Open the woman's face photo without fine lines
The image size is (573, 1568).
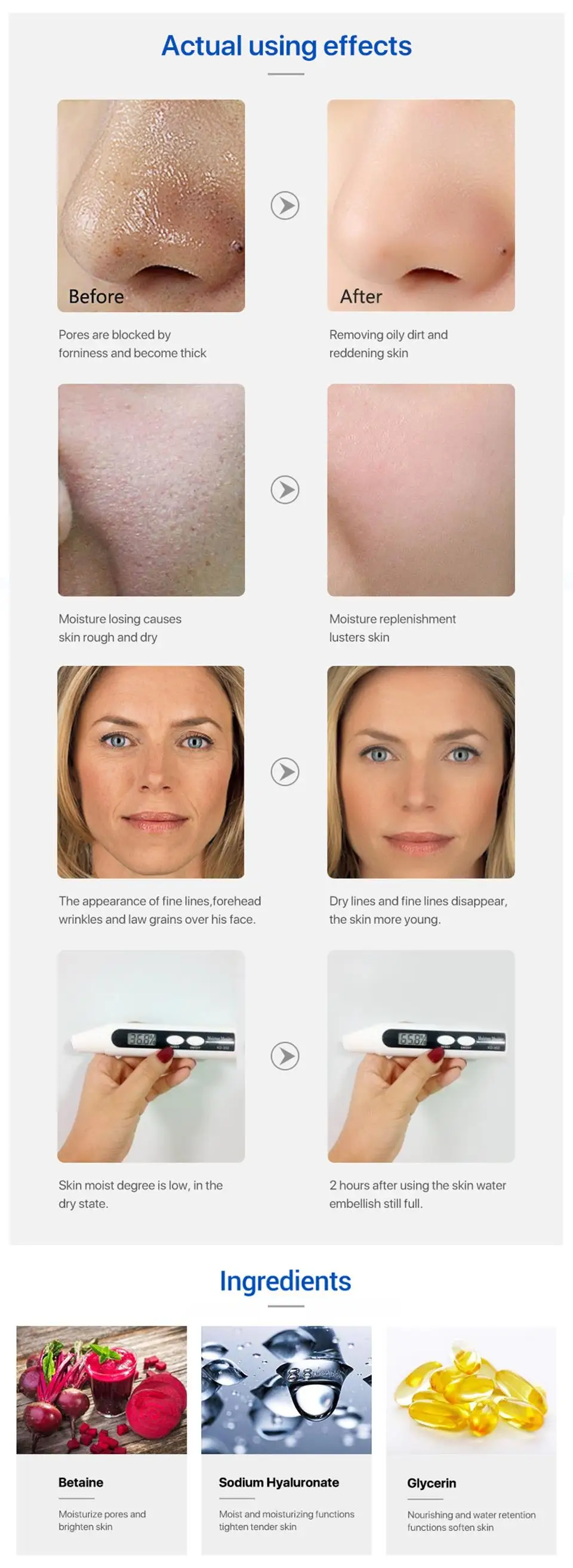(x=421, y=772)
